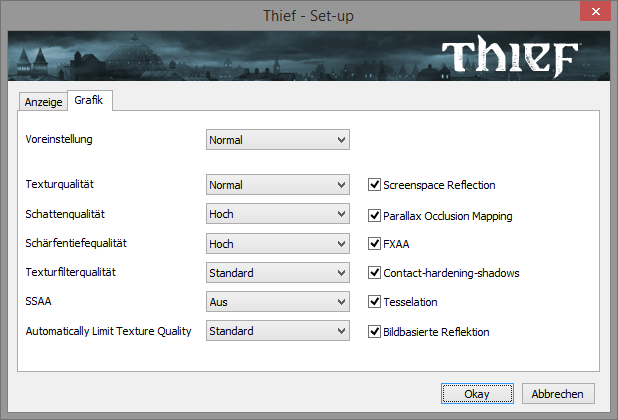Open the Schärfentiefequalität dropdown
This screenshot has height=420, width=618.
coord(277,244)
